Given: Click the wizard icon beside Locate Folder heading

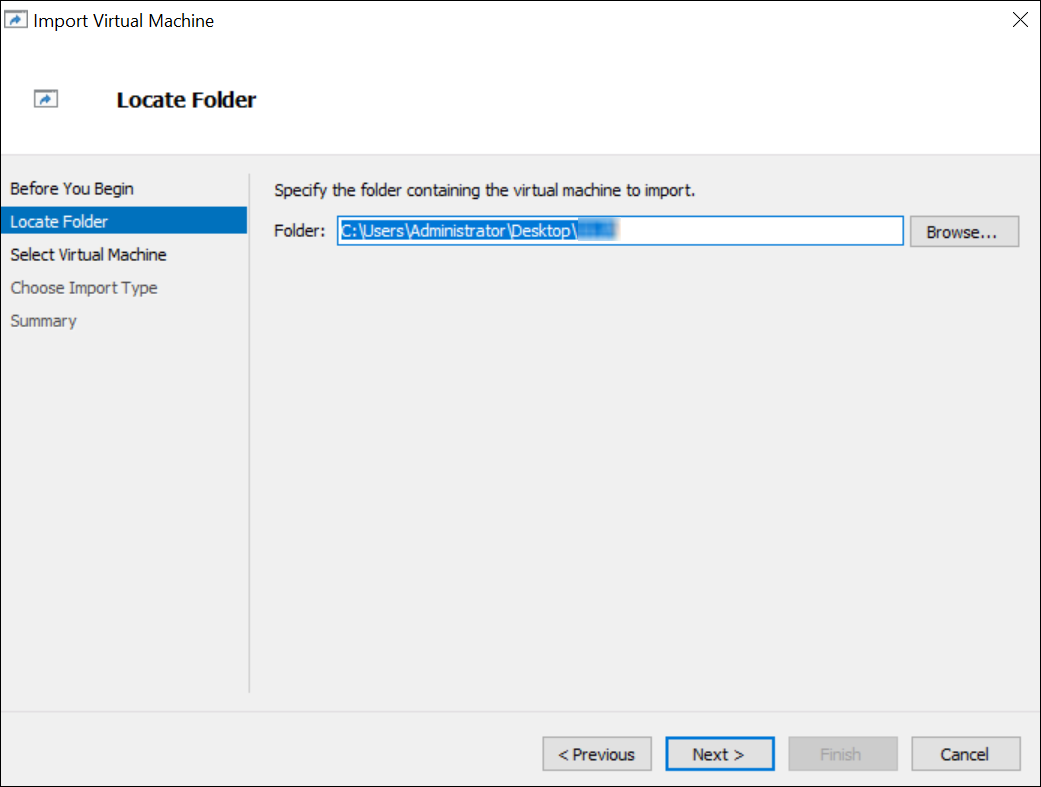Looking at the screenshot, I should 46,99.
